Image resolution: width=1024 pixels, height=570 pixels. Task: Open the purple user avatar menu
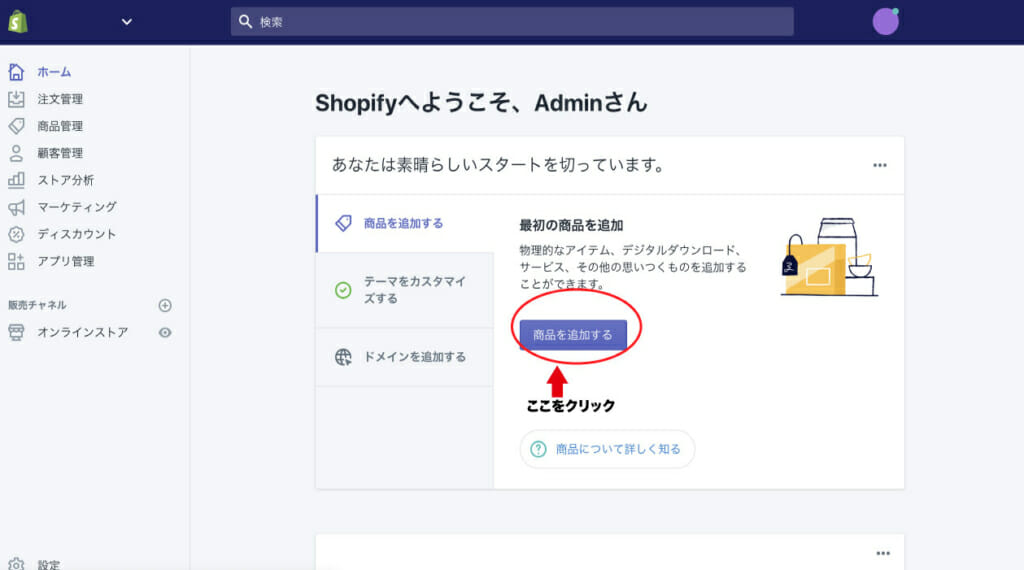(x=886, y=22)
